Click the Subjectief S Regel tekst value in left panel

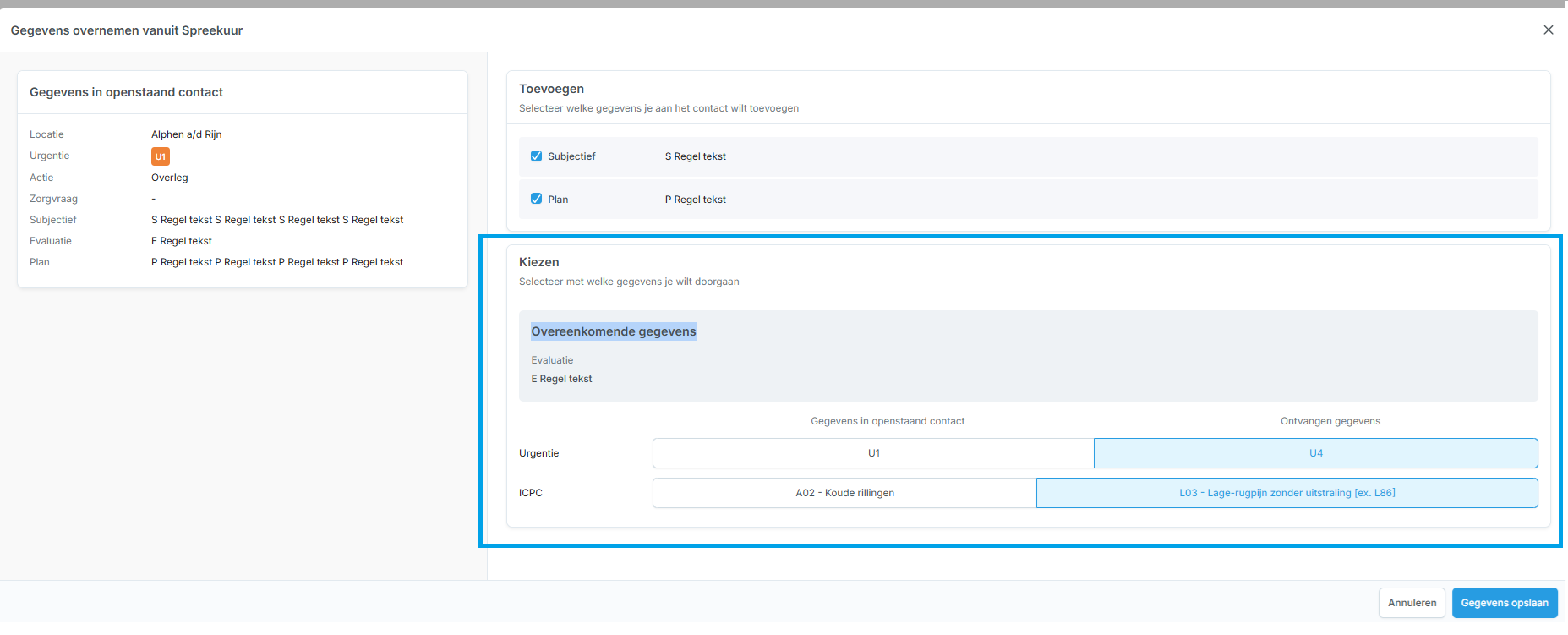click(x=277, y=220)
